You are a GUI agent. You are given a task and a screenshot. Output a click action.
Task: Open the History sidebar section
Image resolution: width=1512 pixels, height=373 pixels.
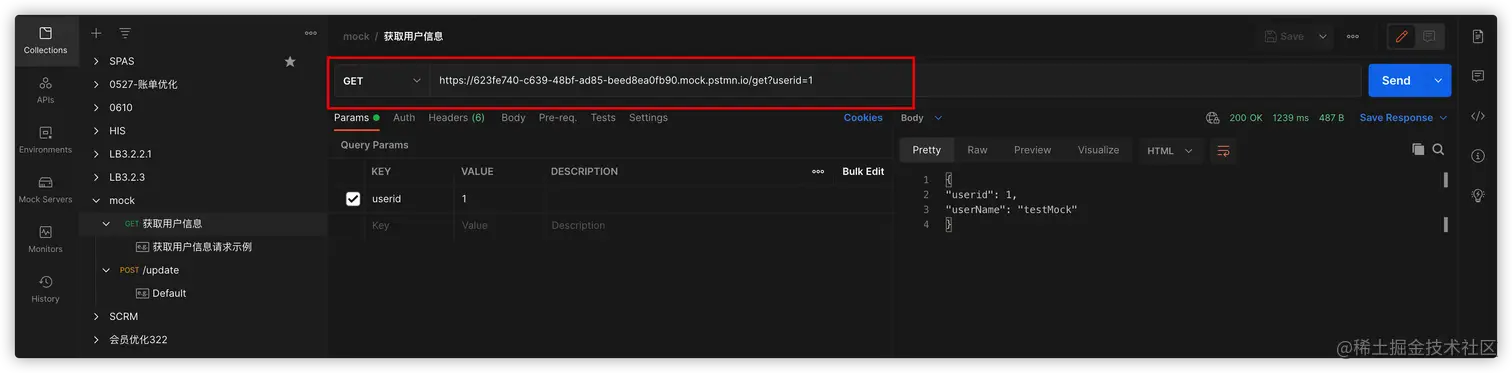[x=45, y=289]
